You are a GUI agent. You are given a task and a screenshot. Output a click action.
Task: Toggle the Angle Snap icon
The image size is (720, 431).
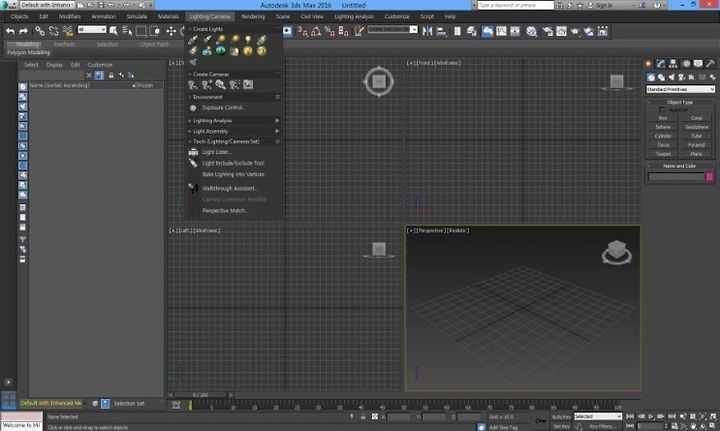point(316,31)
